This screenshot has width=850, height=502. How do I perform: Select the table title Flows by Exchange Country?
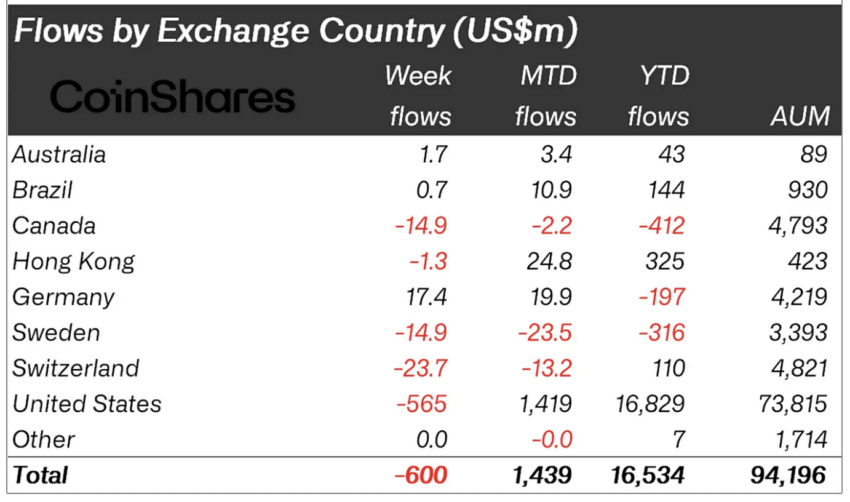pos(295,31)
